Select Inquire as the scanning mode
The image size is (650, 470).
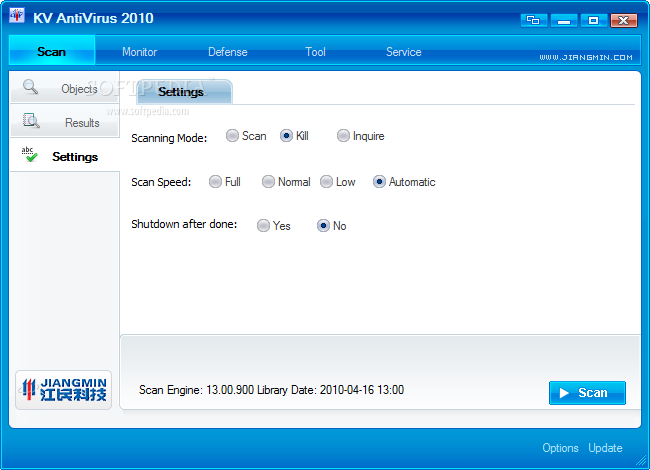[x=343, y=136]
